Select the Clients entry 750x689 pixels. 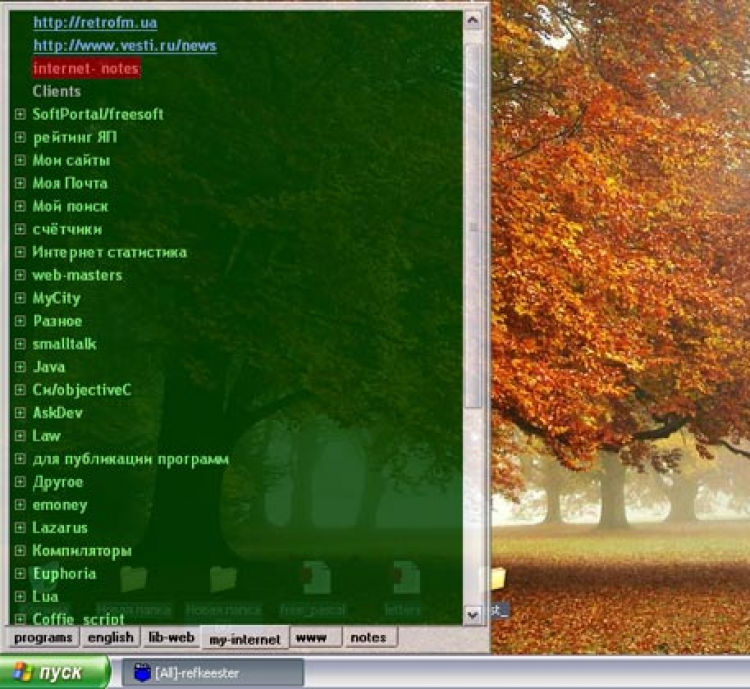(x=56, y=91)
